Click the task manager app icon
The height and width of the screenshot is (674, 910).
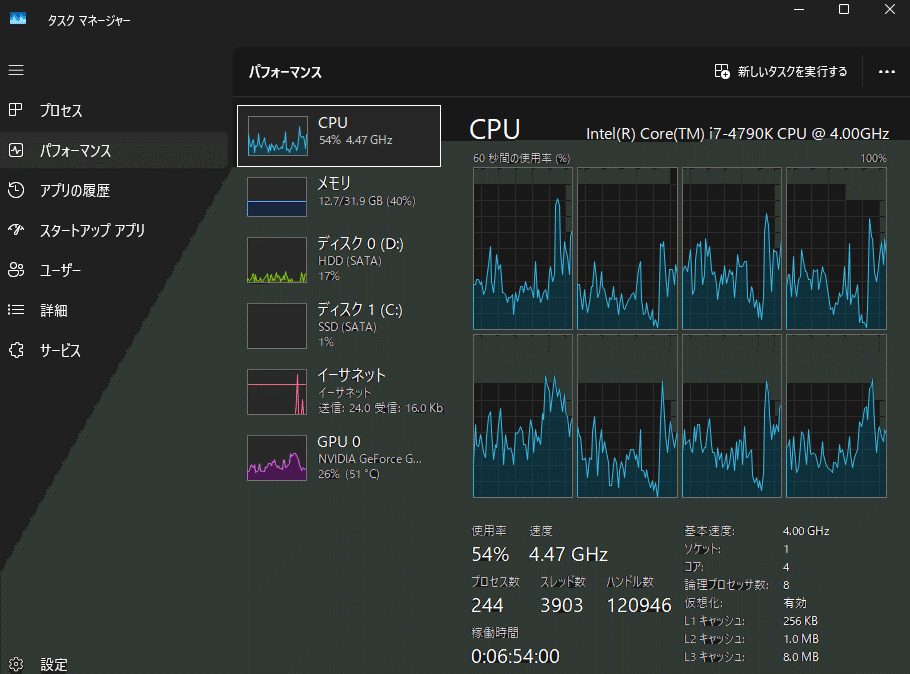pyautogui.click(x=18, y=19)
